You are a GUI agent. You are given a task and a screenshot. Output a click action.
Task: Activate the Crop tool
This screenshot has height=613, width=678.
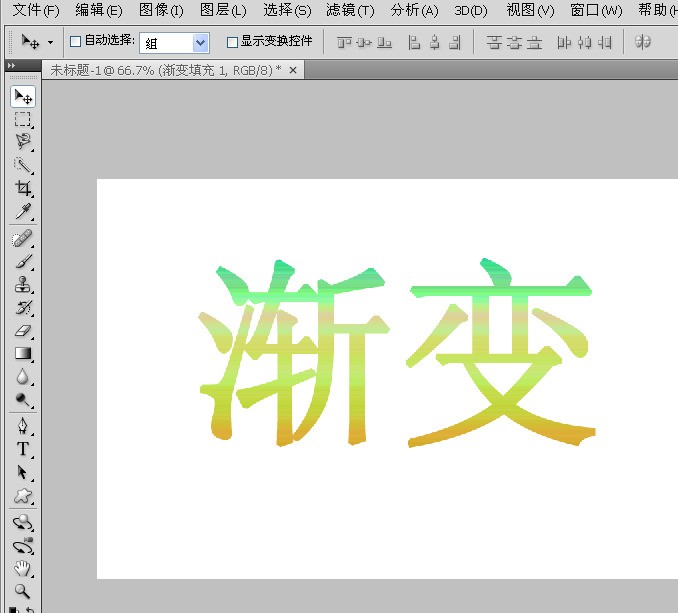(x=23, y=188)
